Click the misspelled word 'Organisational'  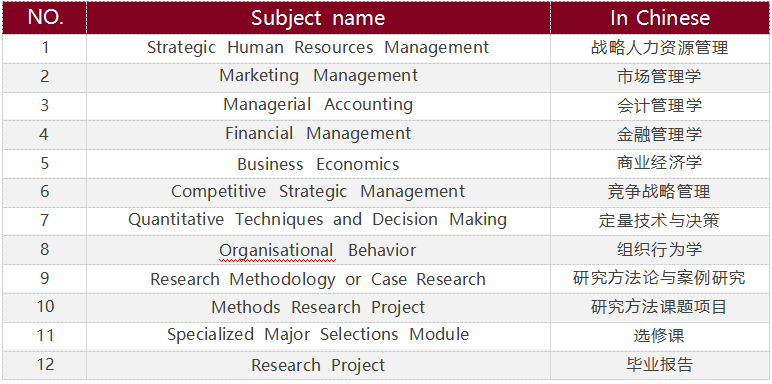click(x=276, y=251)
